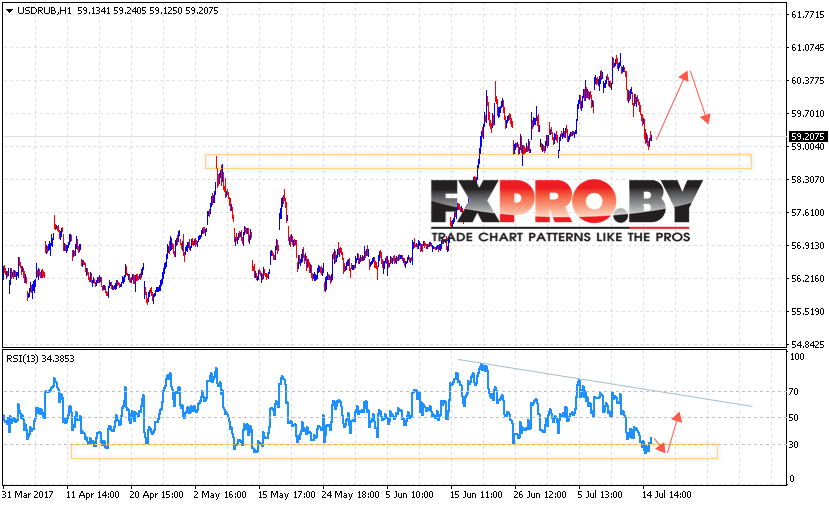Click the 20 Apr 15:00 time label
Viewport: 829px width, 506px height.
click(x=156, y=495)
